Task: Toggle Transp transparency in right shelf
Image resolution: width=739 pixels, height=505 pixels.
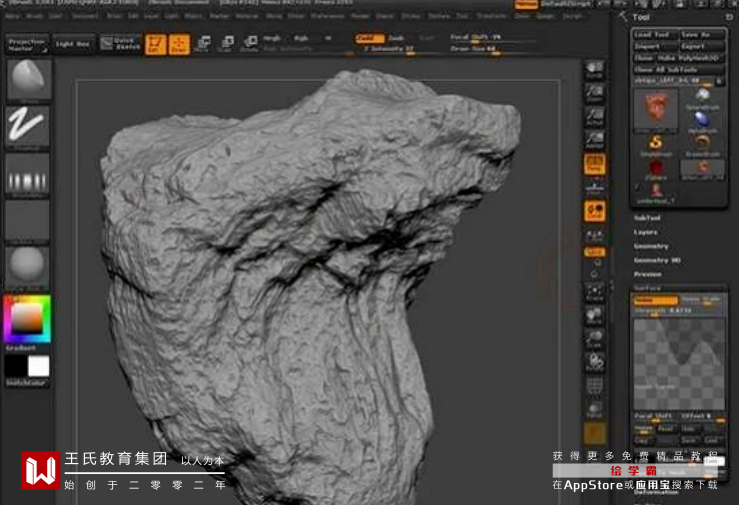Action: [x=594, y=409]
